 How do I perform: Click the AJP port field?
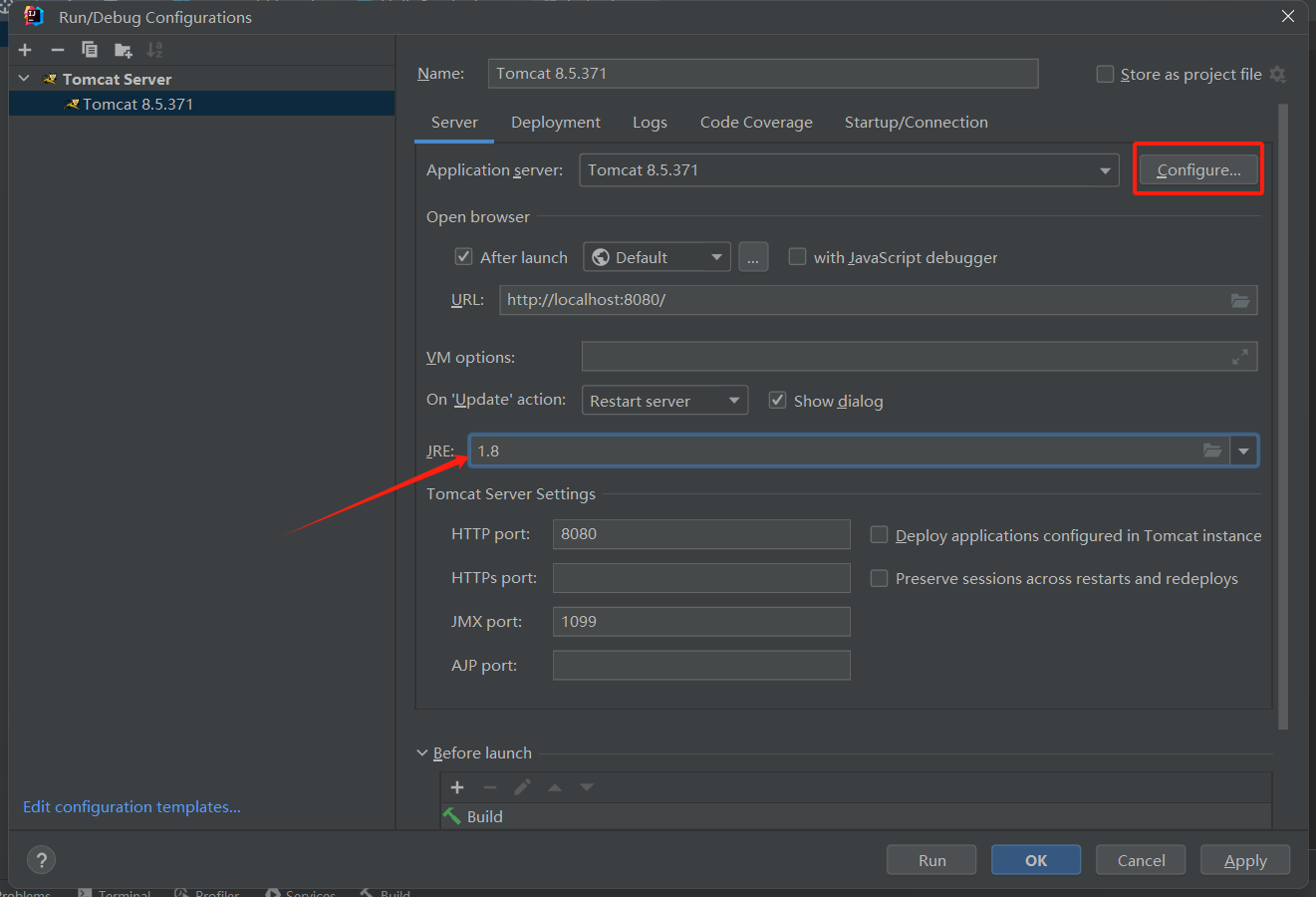tap(701, 666)
